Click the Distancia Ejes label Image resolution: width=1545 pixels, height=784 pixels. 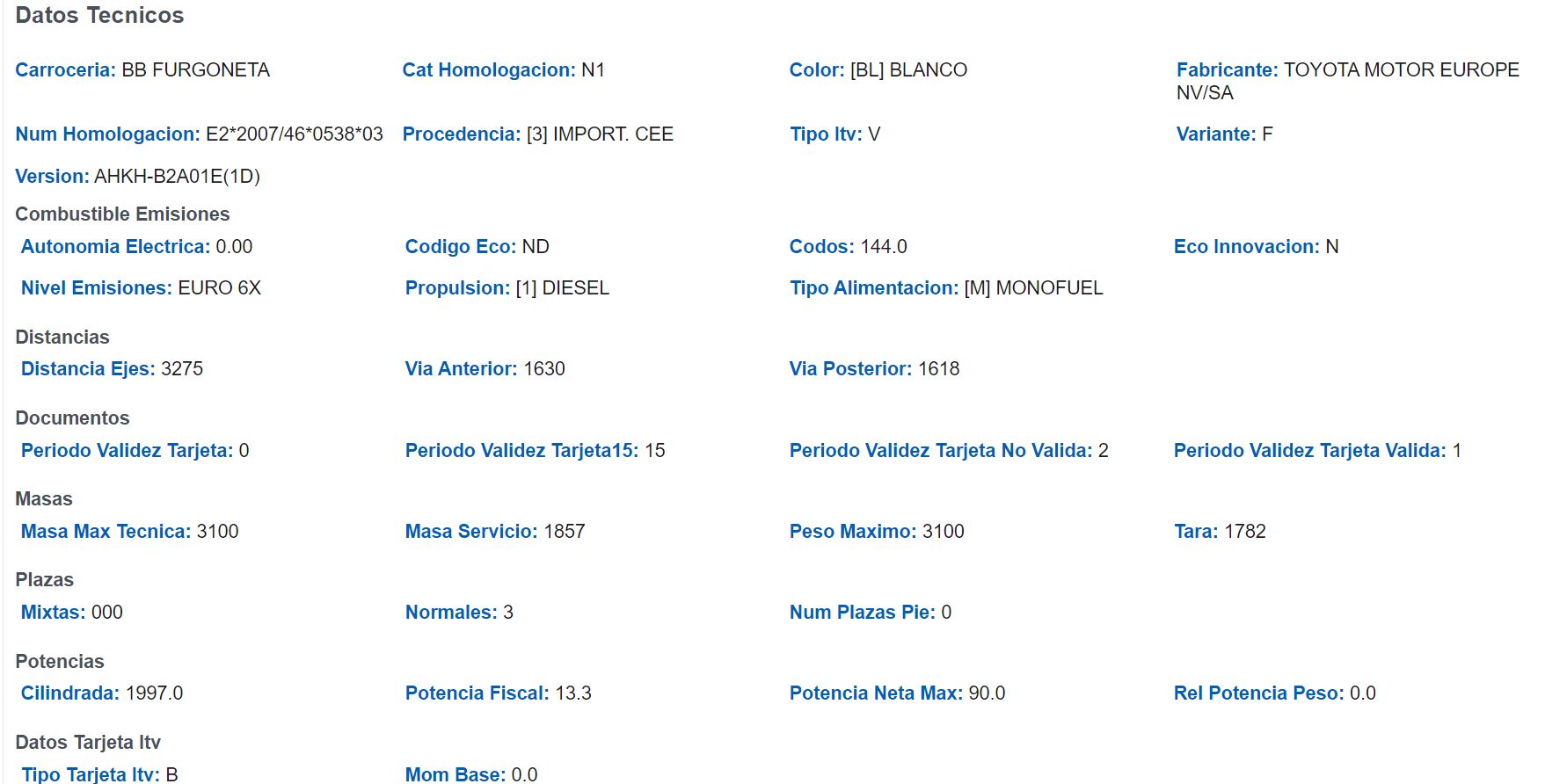pos(88,369)
